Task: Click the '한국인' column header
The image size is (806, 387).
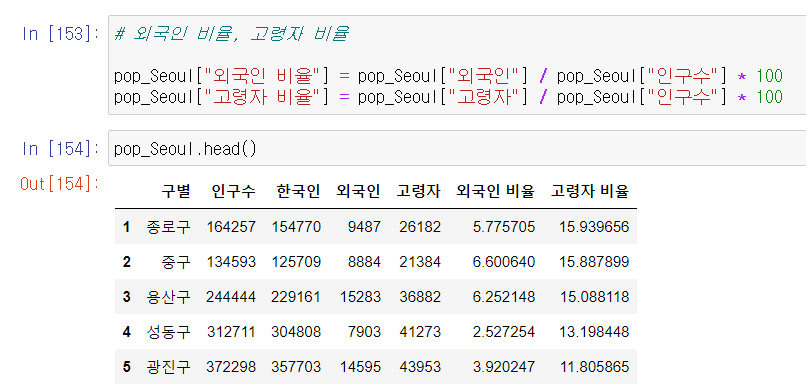Action: (x=299, y=192)
